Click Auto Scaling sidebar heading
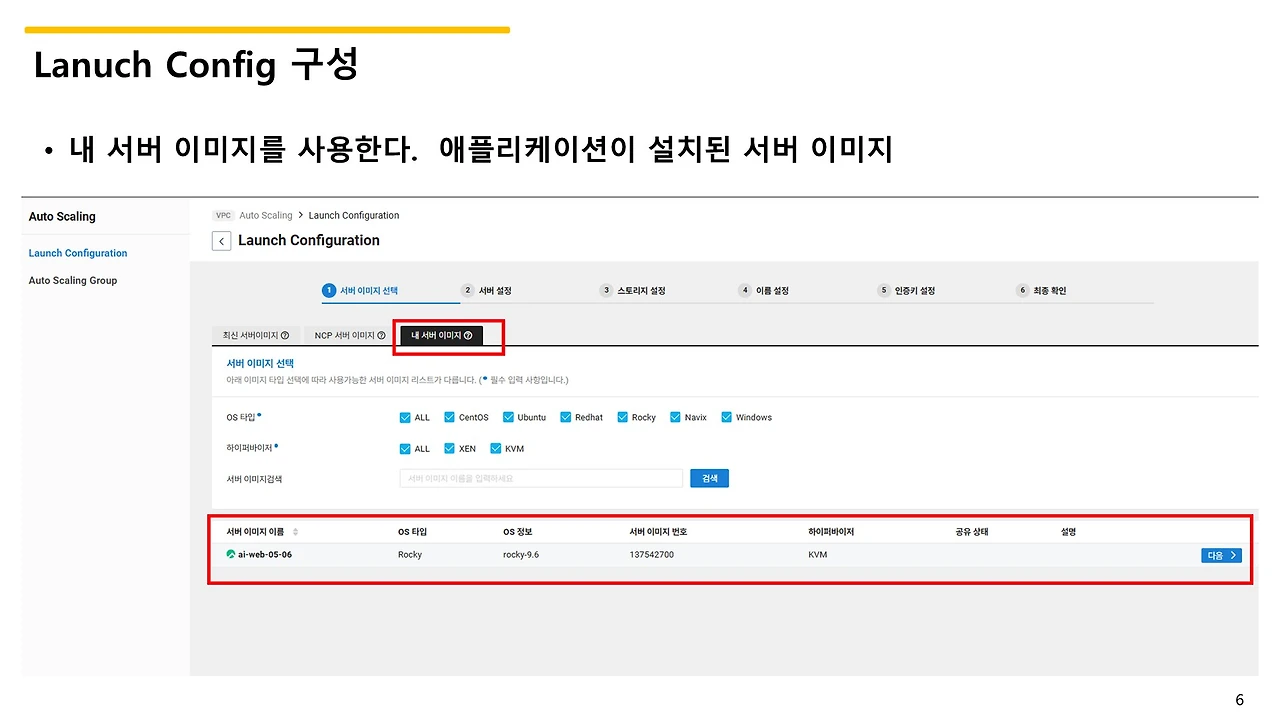Screen dimensions: 1280x720 [x=62, y=216]
